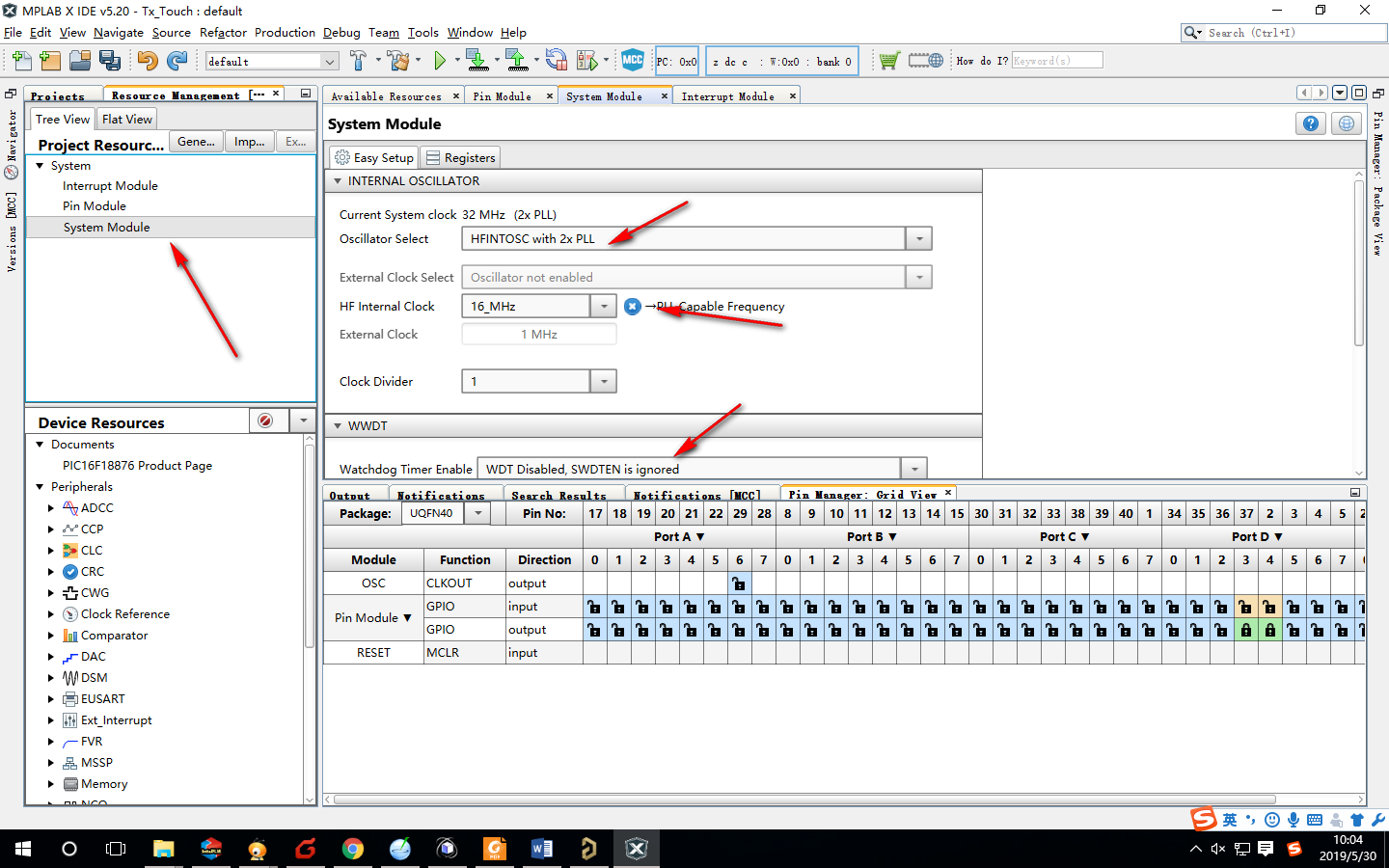Close the Available Resources tab

(456, 95)
